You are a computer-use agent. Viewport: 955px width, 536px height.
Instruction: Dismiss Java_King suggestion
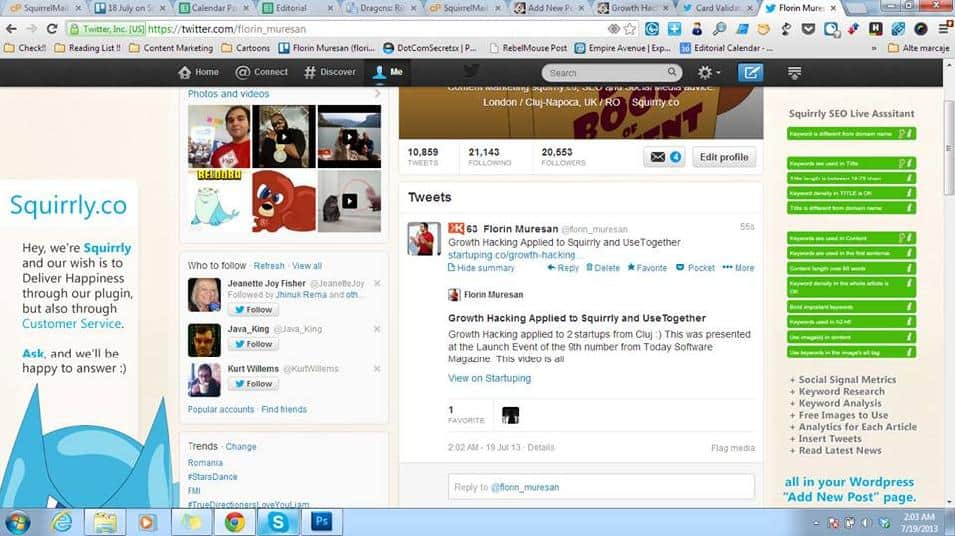[377, 329]
